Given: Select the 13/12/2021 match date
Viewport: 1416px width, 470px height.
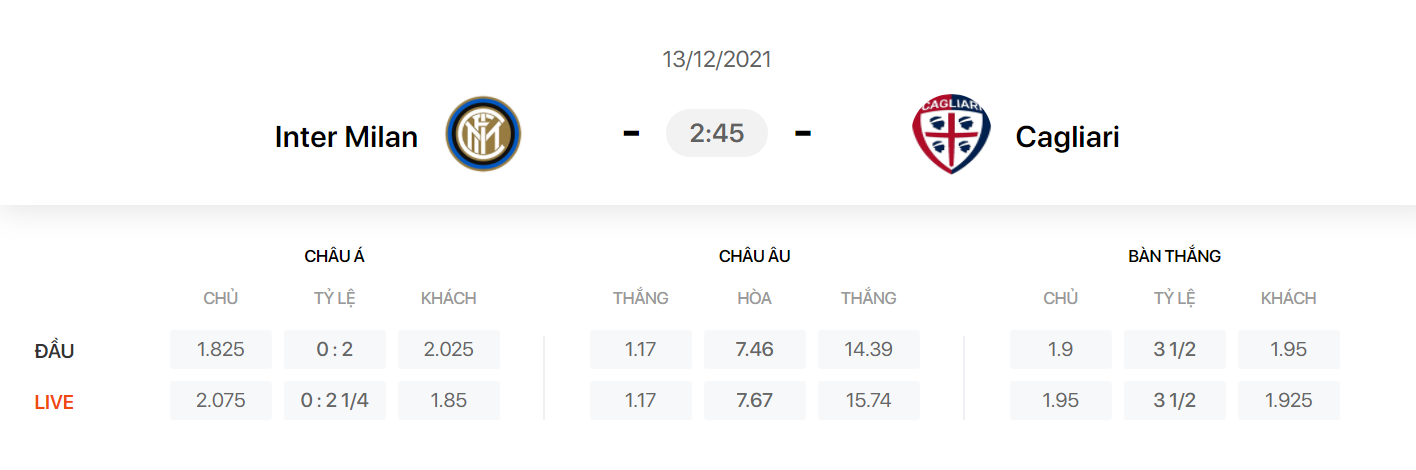Looking at the screenshot, I should point(717,59).
